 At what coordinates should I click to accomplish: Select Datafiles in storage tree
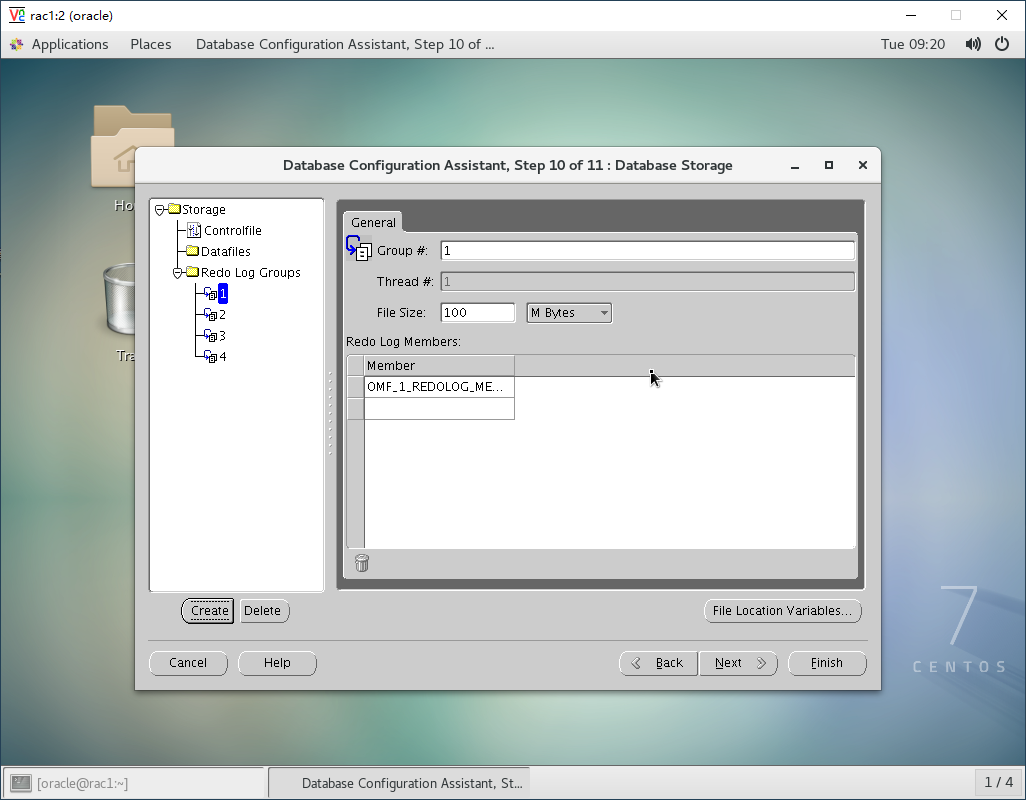click(x=226, y=251)
